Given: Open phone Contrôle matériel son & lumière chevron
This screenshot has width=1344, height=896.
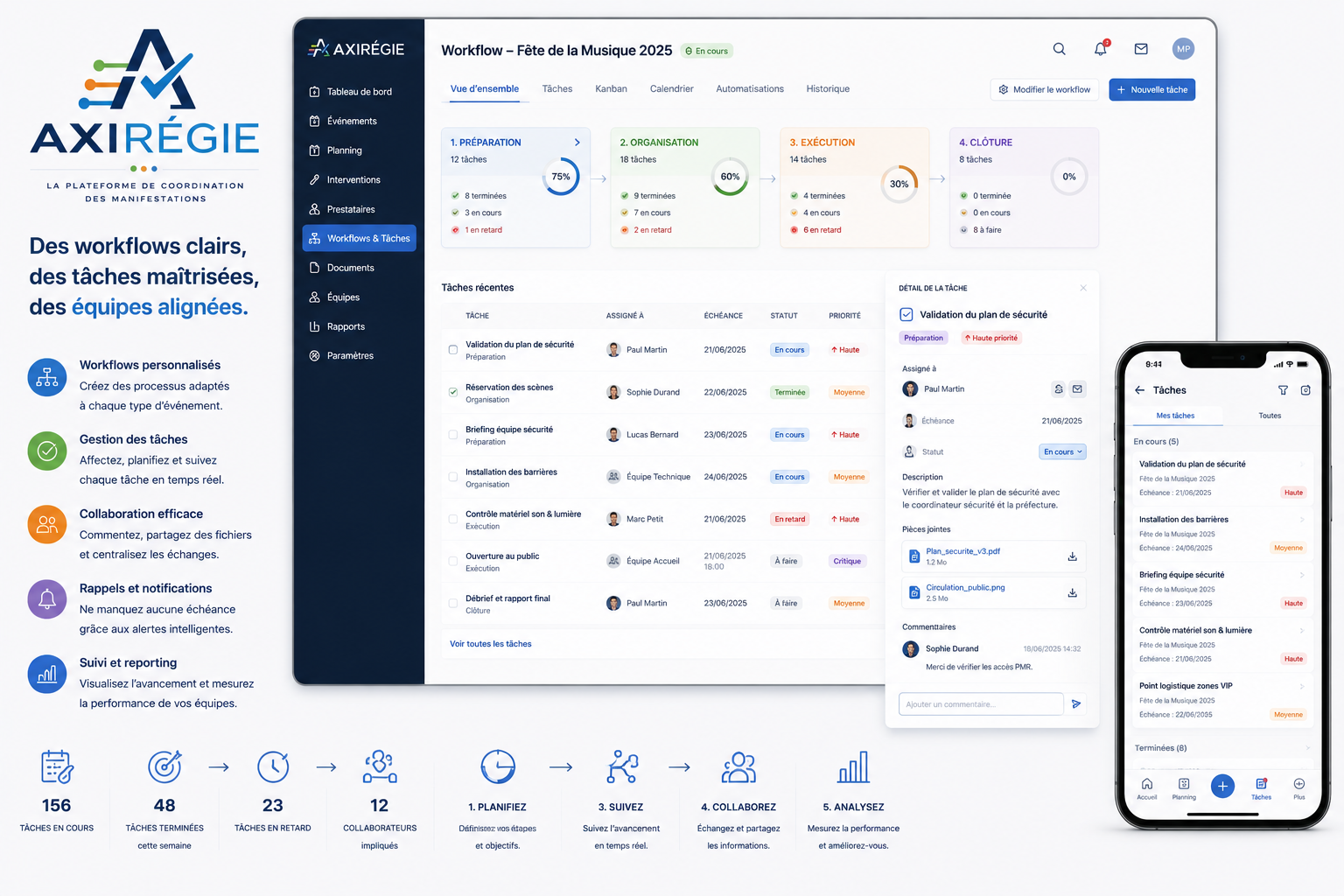Looking at the screenshot, I should point(1302,630).
